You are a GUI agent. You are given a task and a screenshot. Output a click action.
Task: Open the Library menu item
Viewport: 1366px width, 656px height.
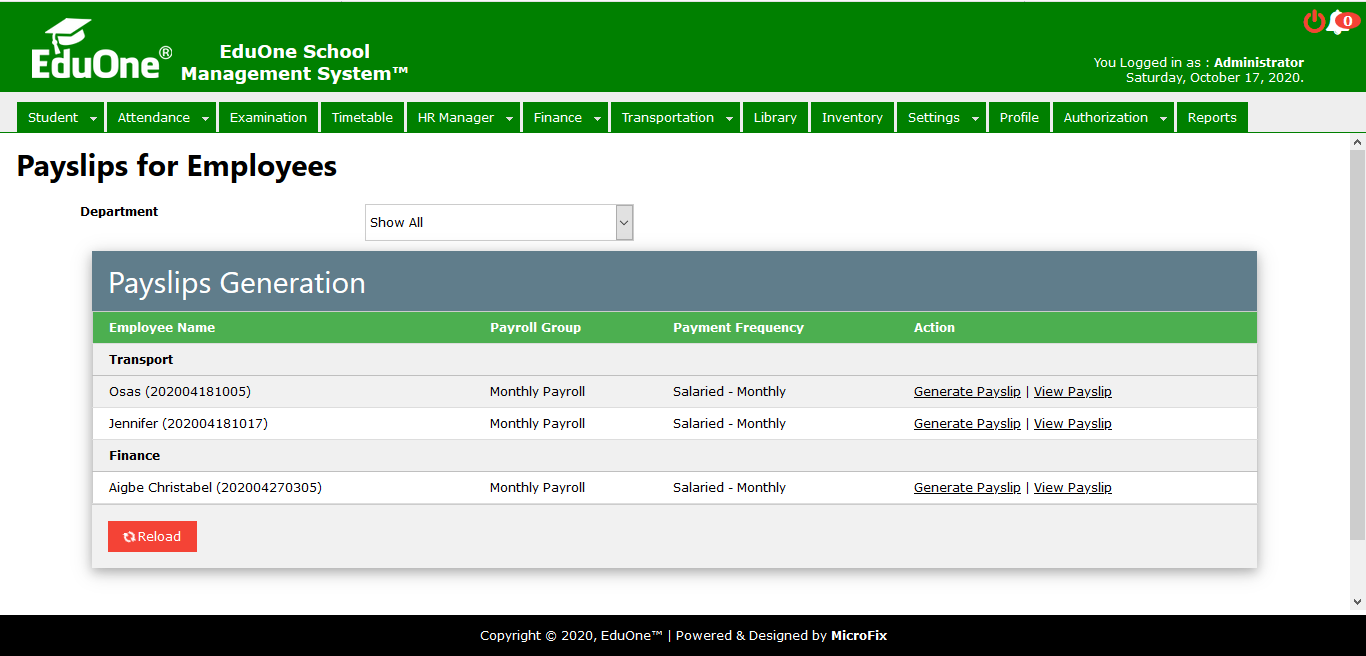pos(775,118)
